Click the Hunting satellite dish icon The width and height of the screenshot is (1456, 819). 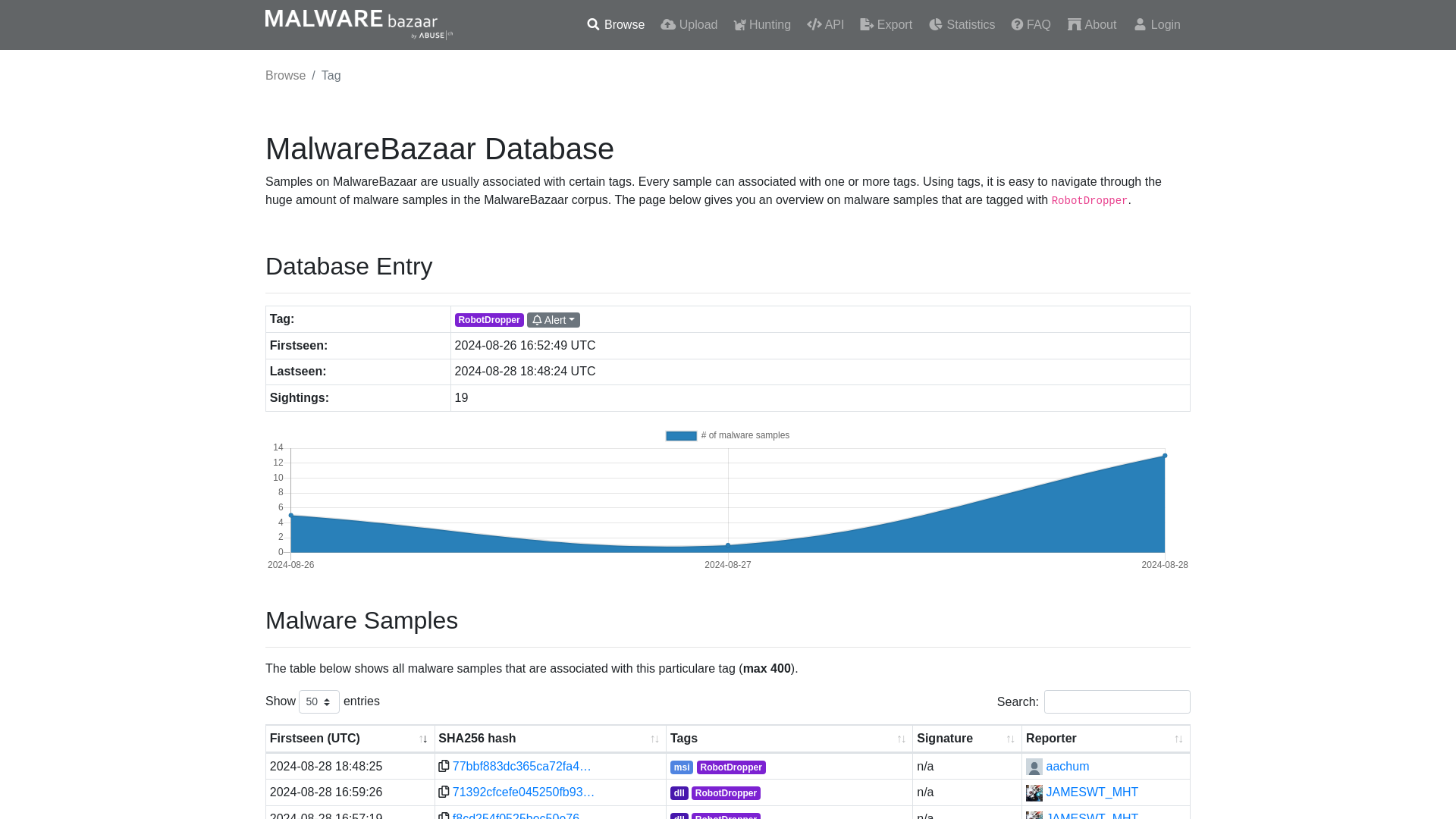(x=739, y=25)
